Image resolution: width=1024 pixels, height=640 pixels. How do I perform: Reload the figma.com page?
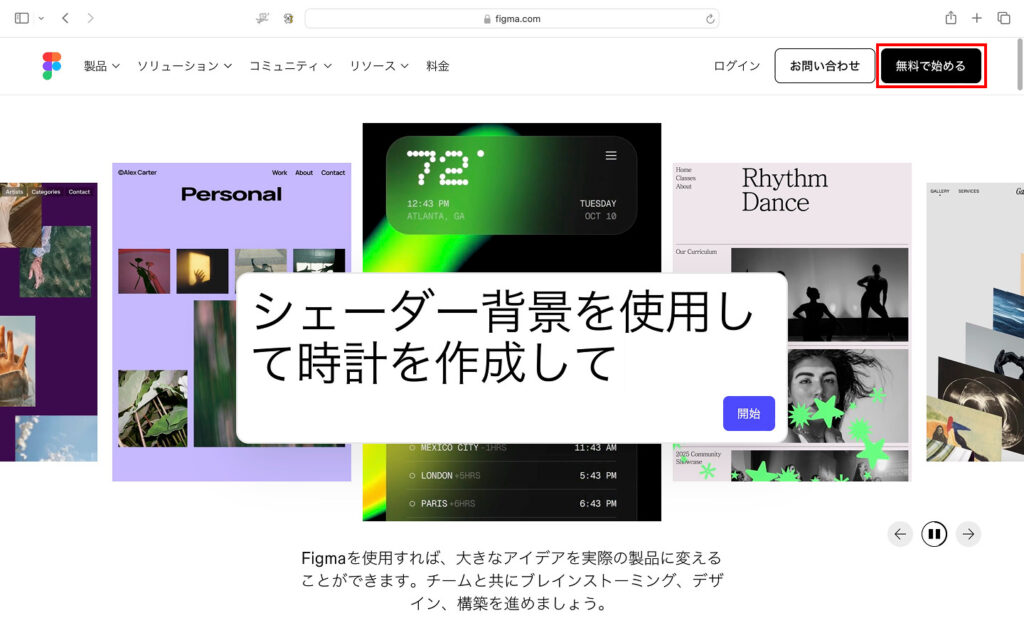pyautogui.click(x=710, y=19)
